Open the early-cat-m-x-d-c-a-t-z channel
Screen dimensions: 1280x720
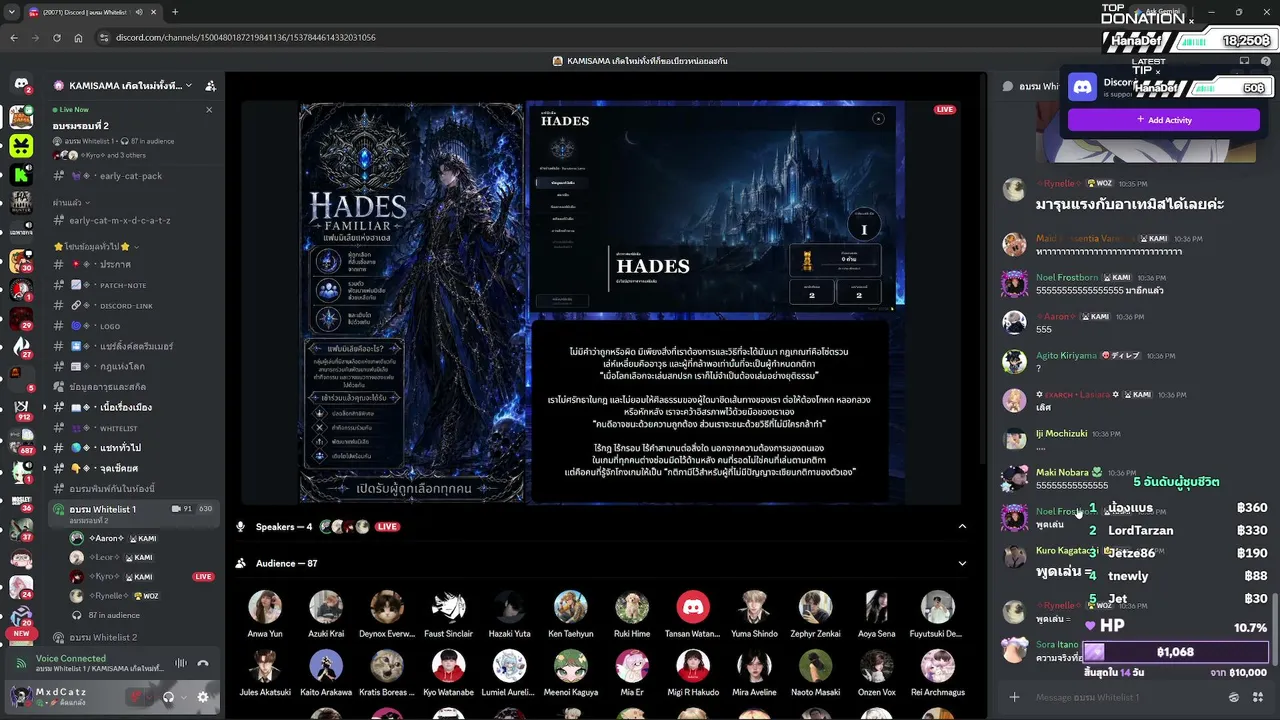click(x=134, y=220)
